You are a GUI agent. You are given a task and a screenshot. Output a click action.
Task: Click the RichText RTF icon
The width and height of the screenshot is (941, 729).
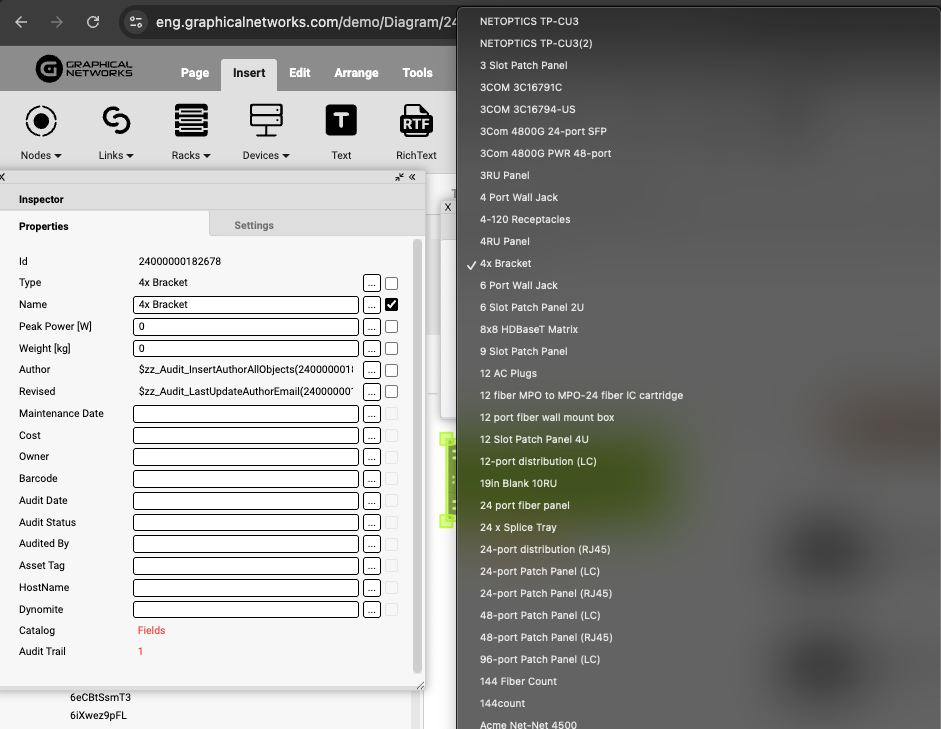416,121
